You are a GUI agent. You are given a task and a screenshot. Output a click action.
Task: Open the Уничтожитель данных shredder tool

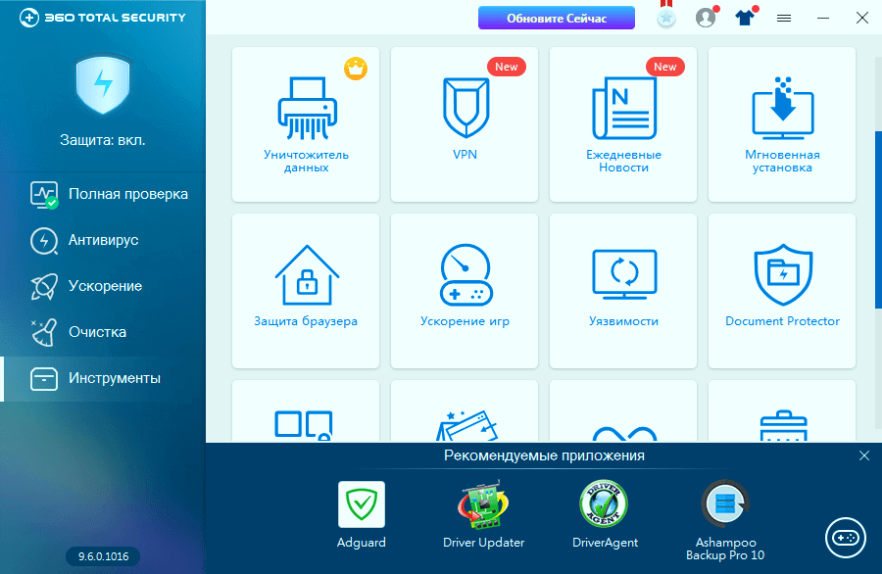point(305,124)
